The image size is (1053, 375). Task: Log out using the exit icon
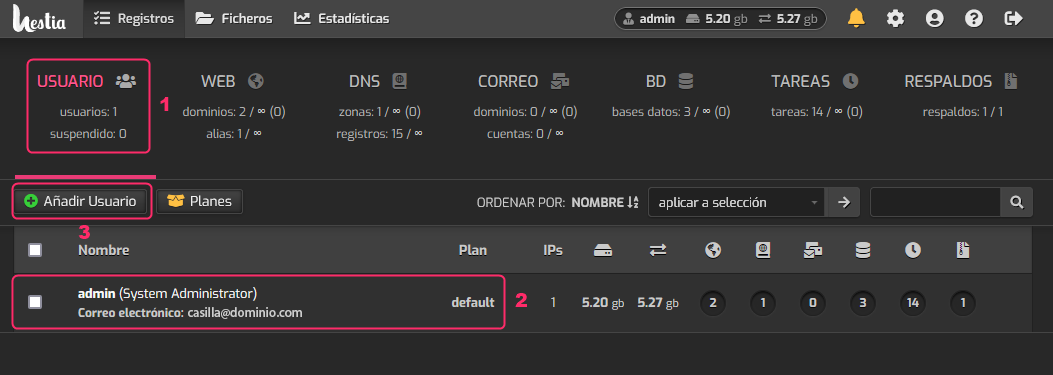tap(1013, 18)
